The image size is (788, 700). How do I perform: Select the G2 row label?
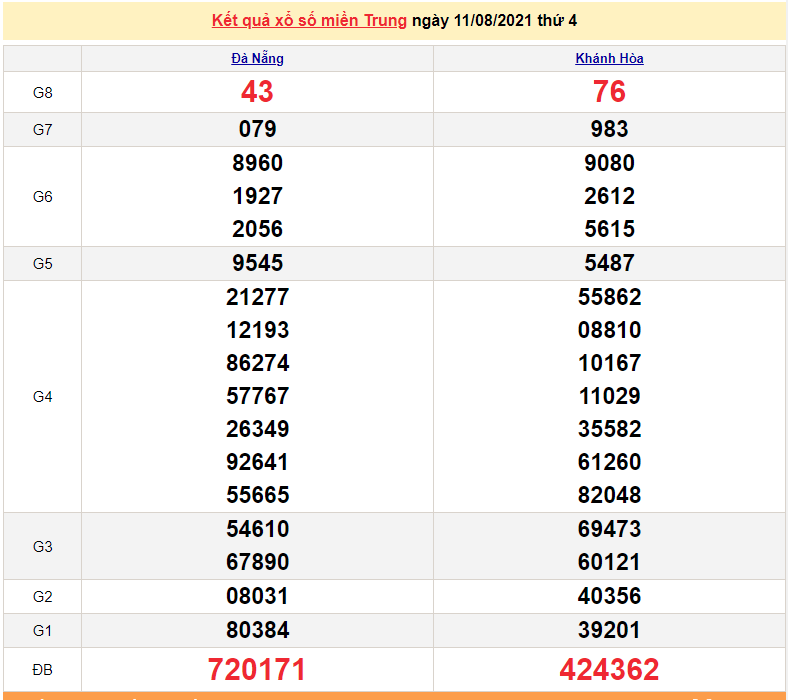[x=43, y=596]
